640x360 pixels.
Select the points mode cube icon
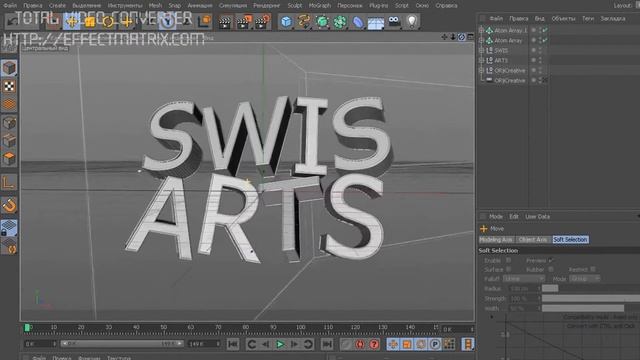tap(9, 122)
